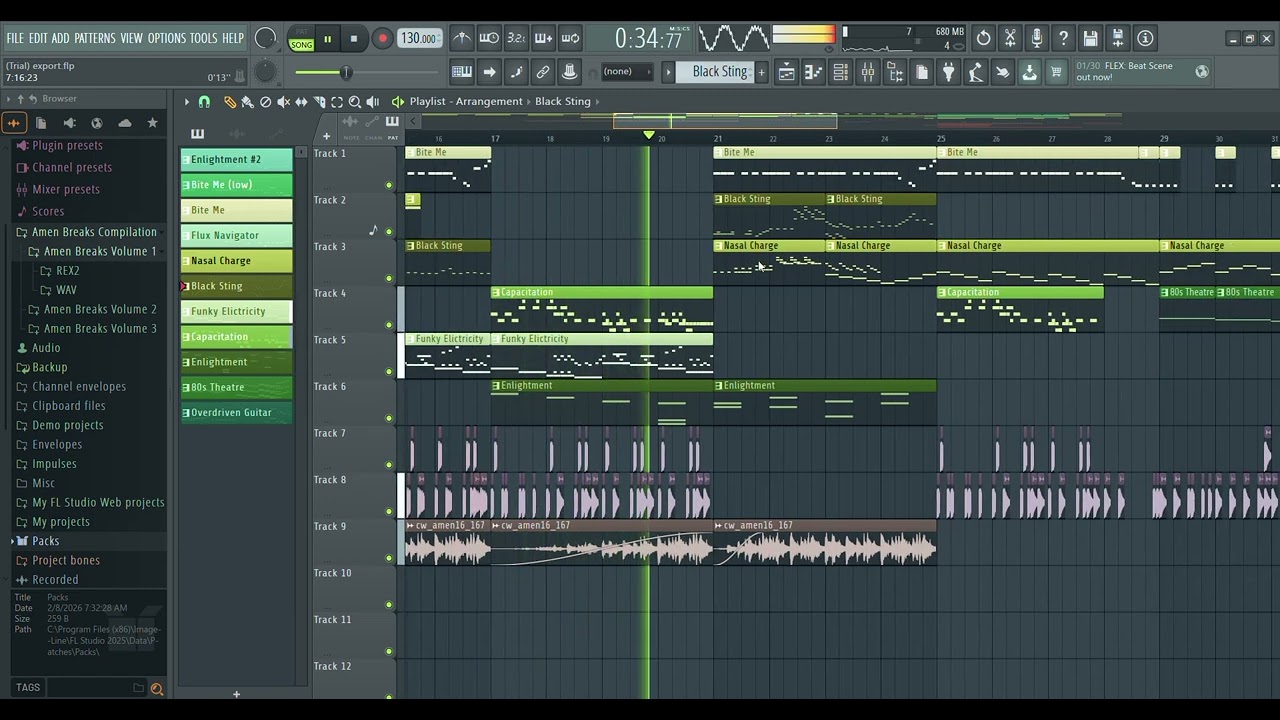The width and height of the screenshot is (1280, 720).
Task: Mute Track 9 using its green dot
Action: click(389, 558)
